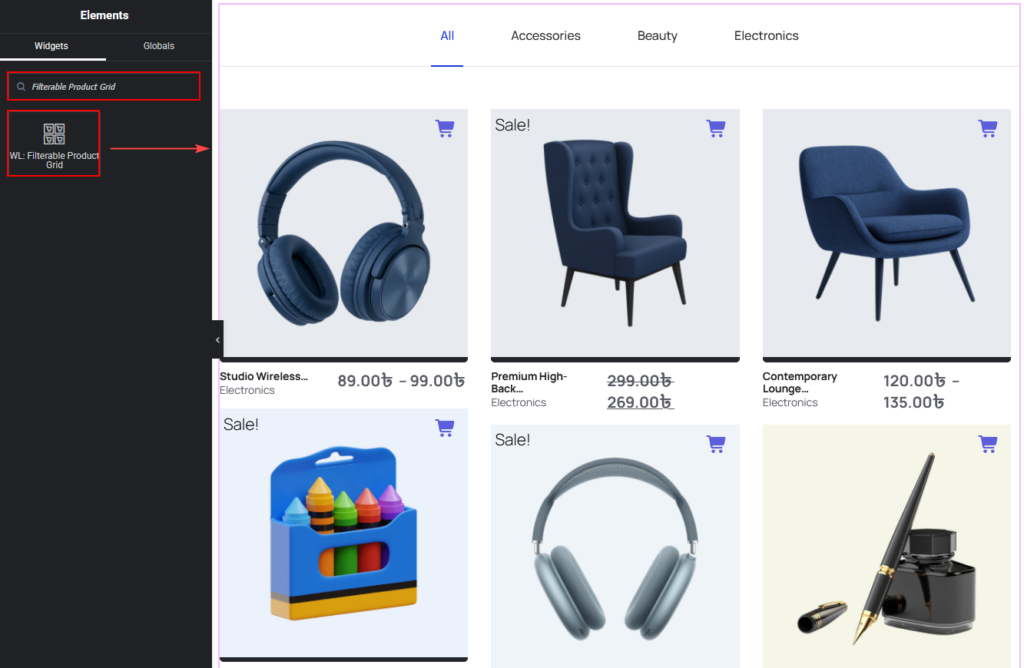Click cart icon on crayons product
Screen dimensions: 1024x668
[x=445, y=428]
